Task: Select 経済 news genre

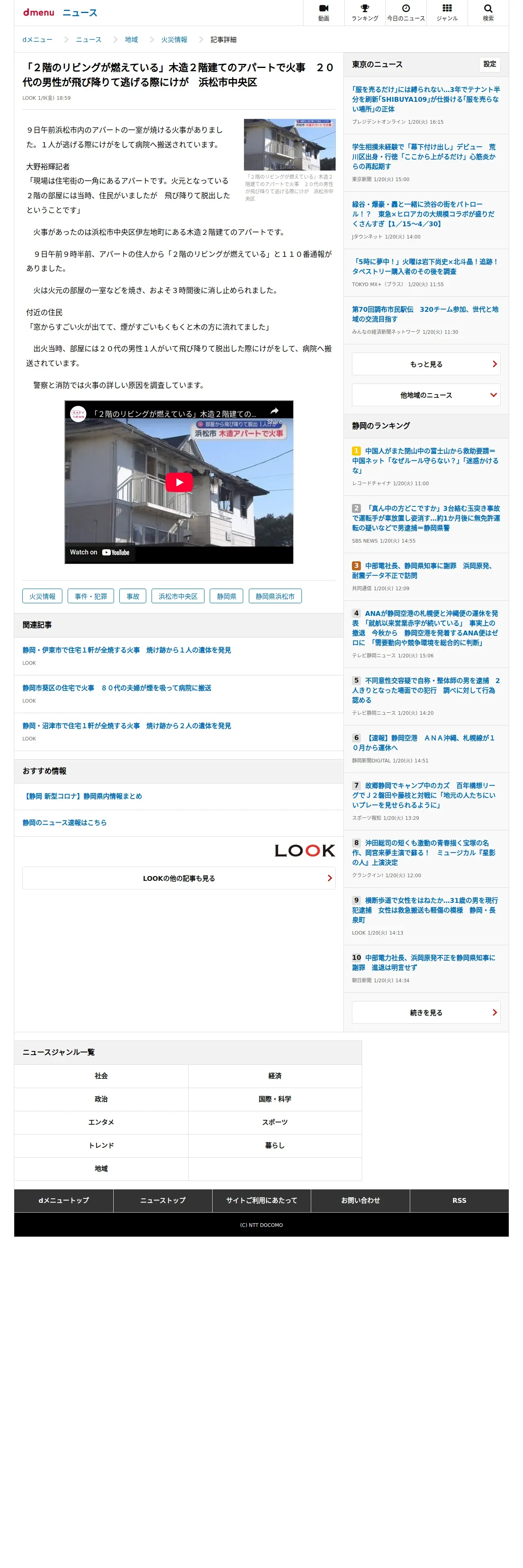Action: [275, 1075]
